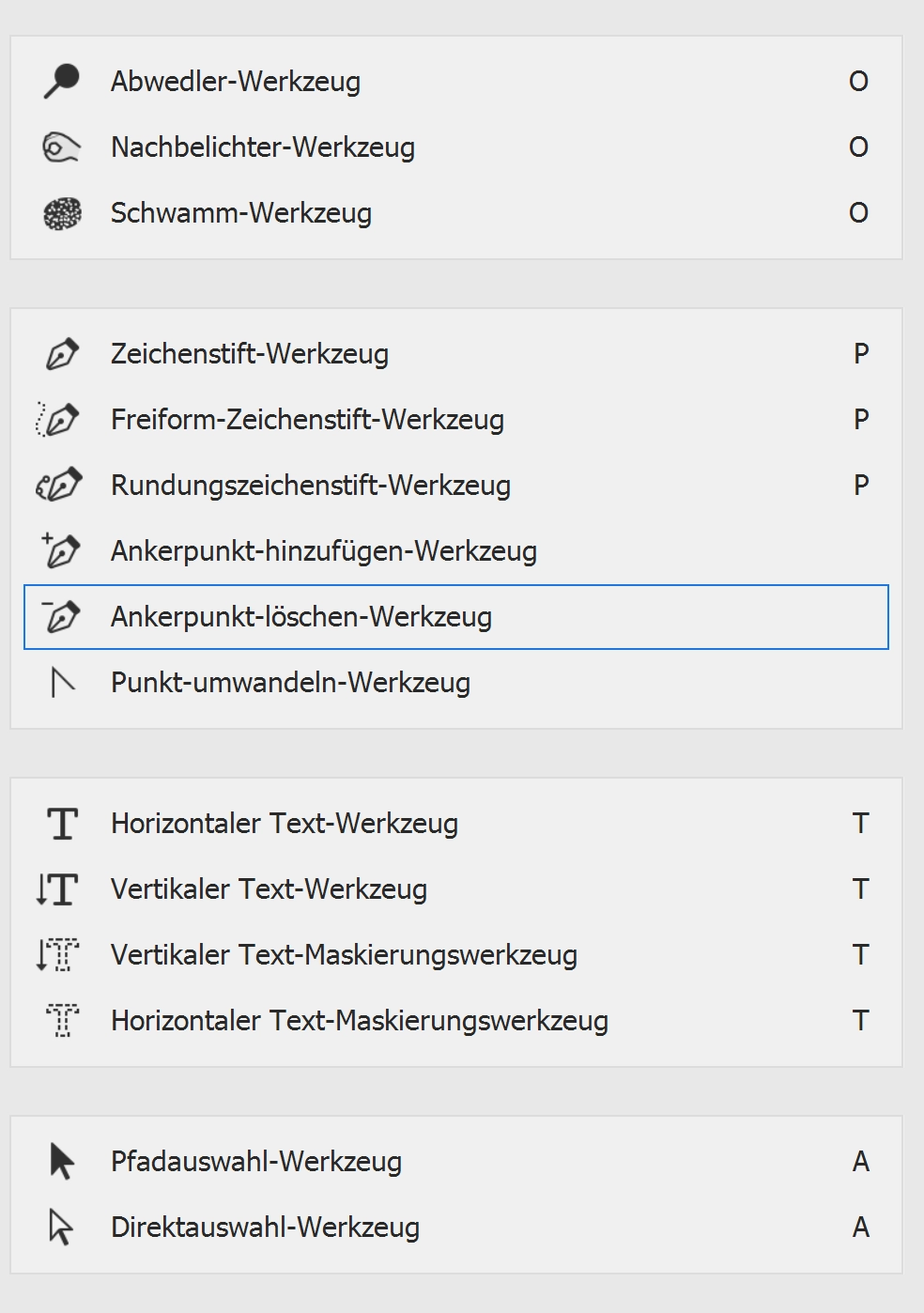
Task: Select the Zeichenstift-Werkzeug pen icon
Action: 62,354
